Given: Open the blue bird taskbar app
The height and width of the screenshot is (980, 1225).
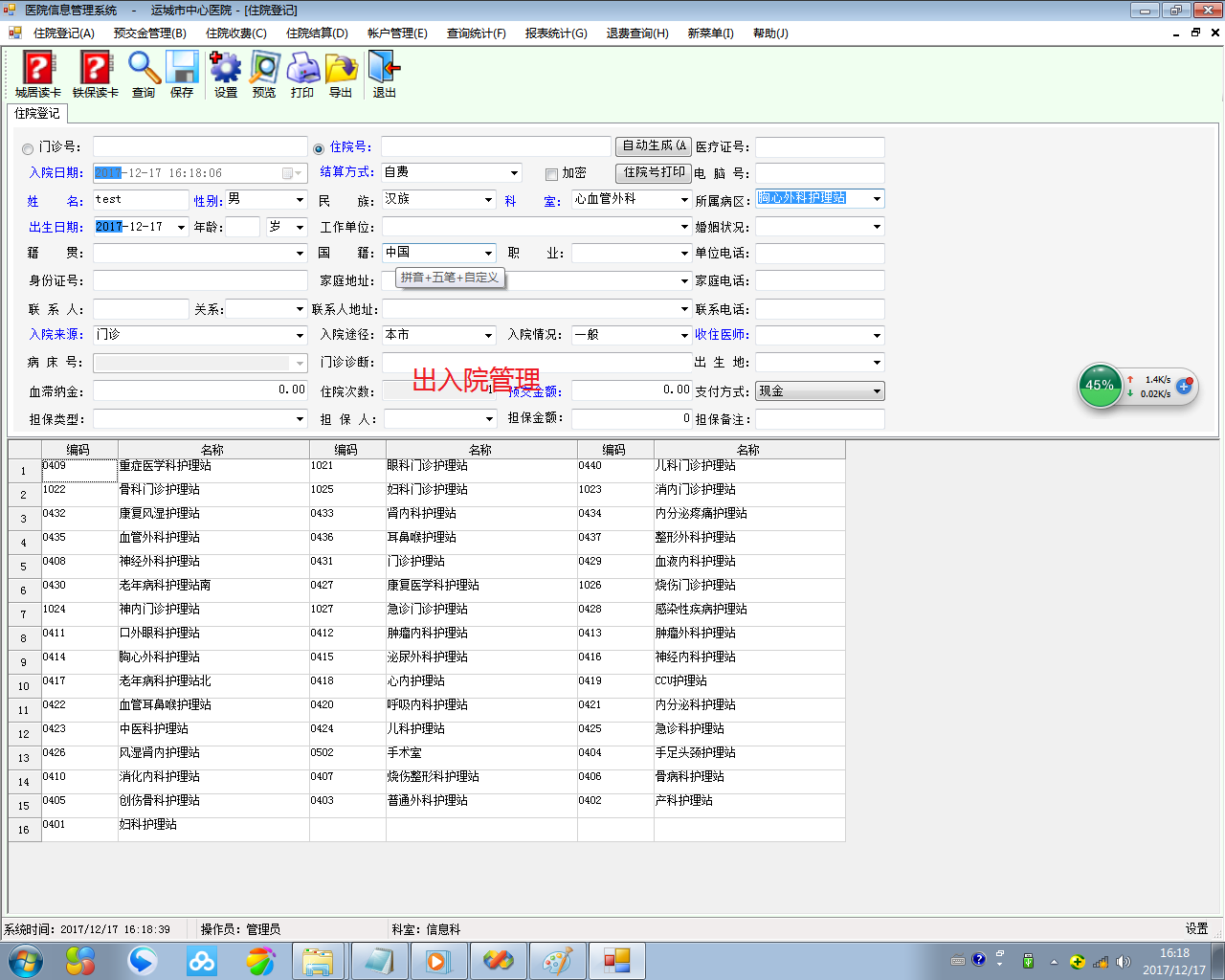Looking at the screenshot, I should tap(143, 960).
